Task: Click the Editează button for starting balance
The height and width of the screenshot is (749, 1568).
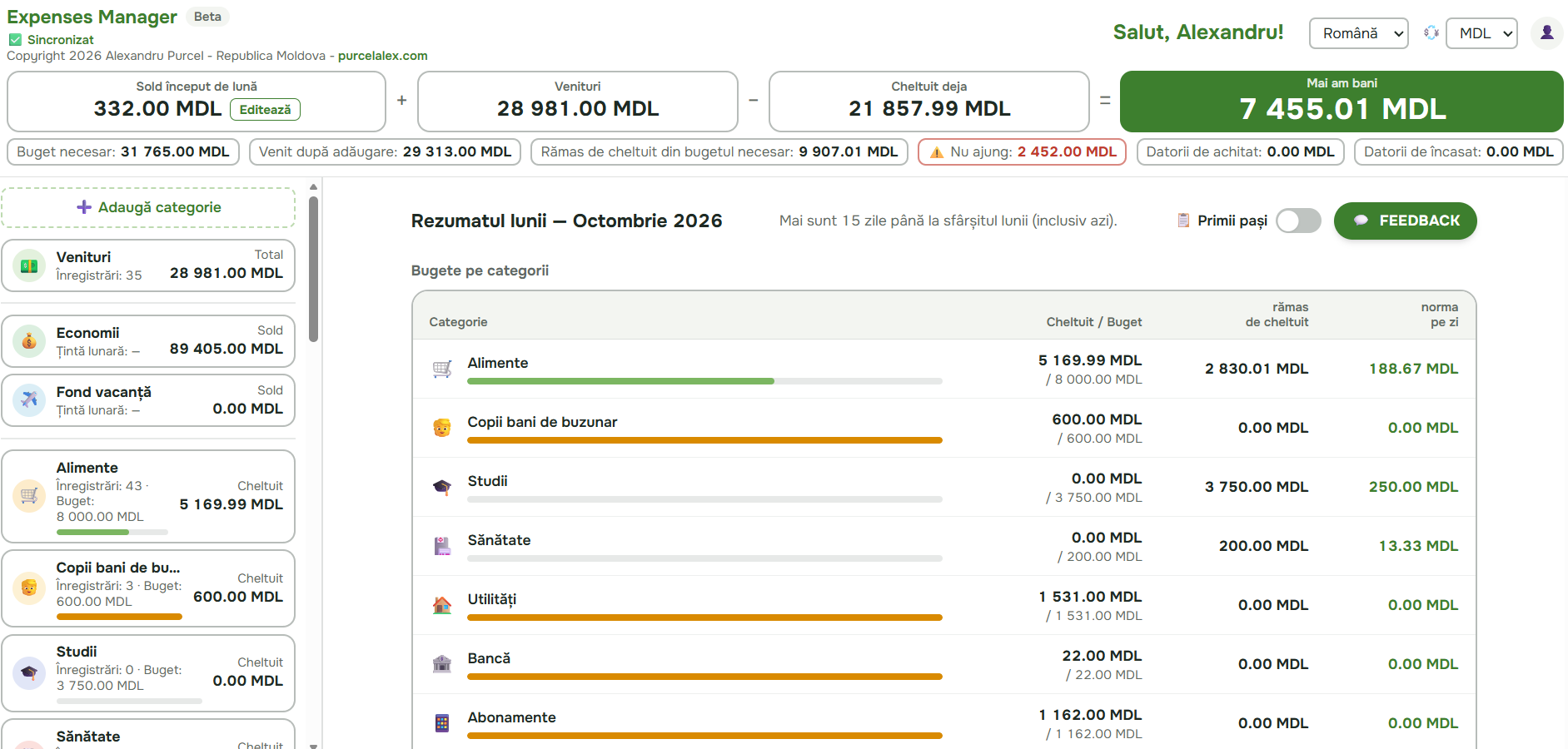Action: (x=265, y=110)
